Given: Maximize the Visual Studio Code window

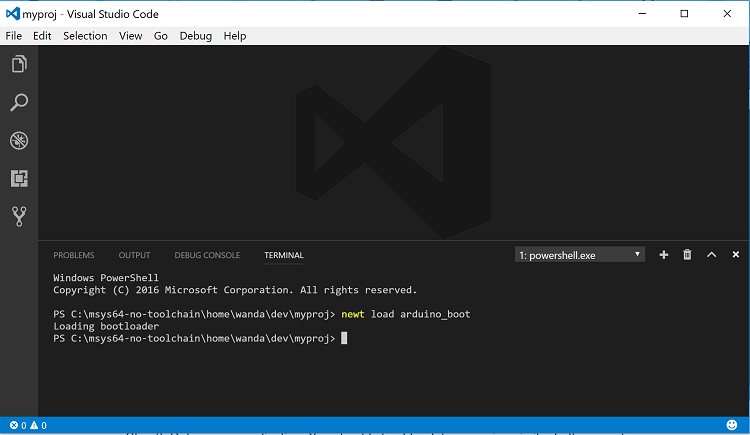Looking at the screenshot, I should (684, 13).
